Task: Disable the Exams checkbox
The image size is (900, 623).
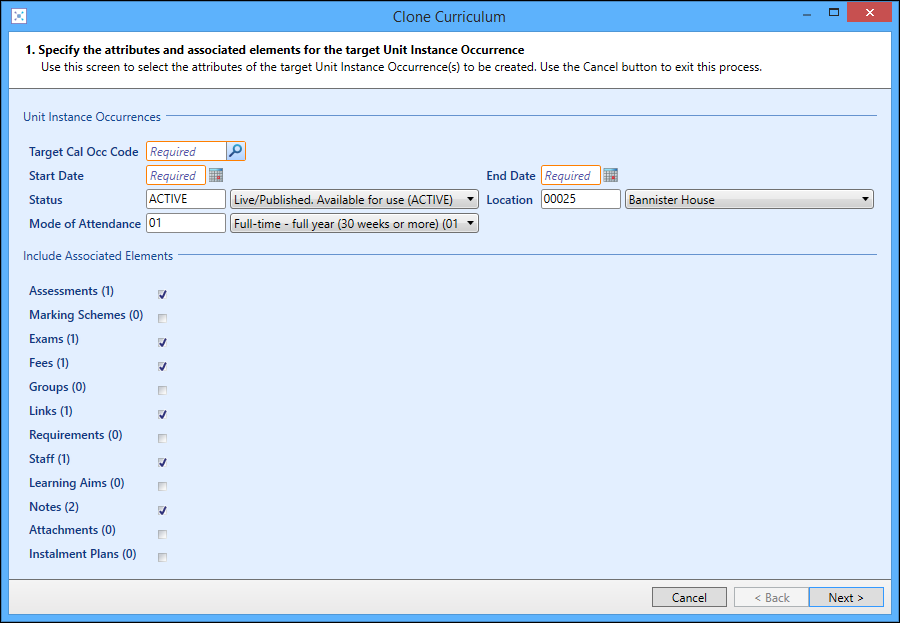Action: pos(162,342)
